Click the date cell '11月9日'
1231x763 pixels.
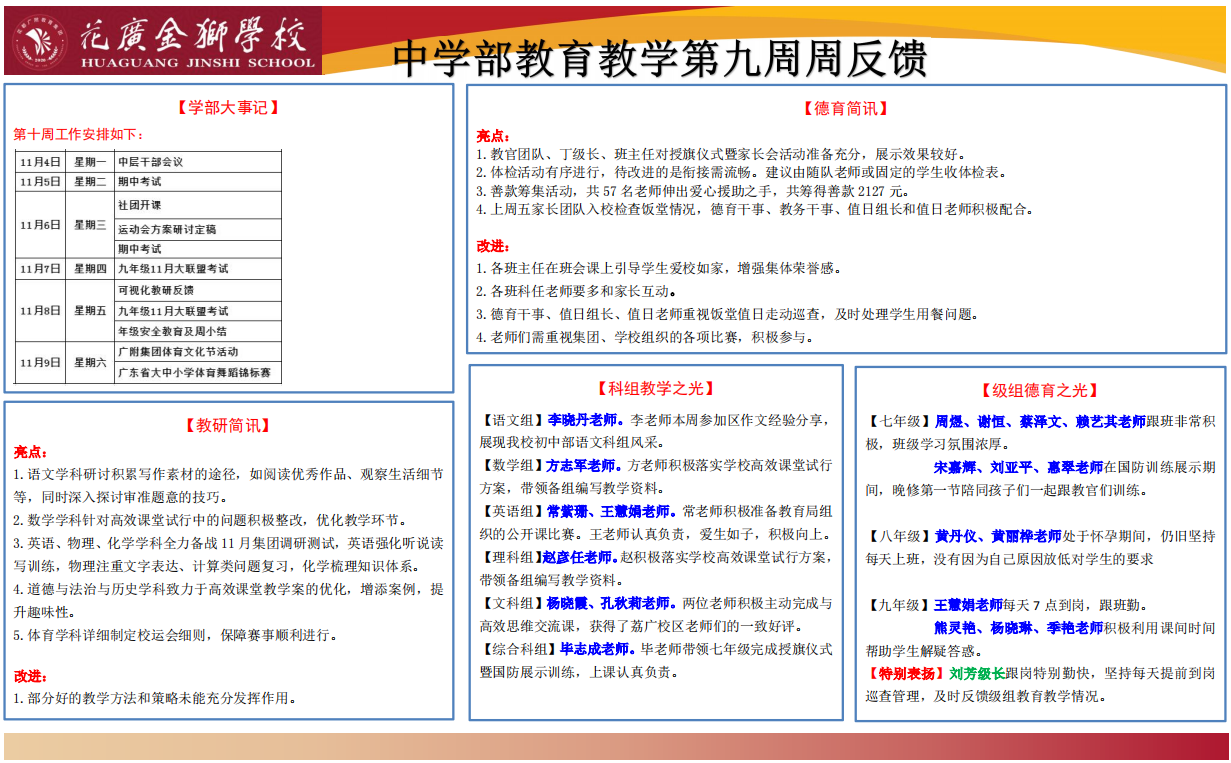coord(41,362)
